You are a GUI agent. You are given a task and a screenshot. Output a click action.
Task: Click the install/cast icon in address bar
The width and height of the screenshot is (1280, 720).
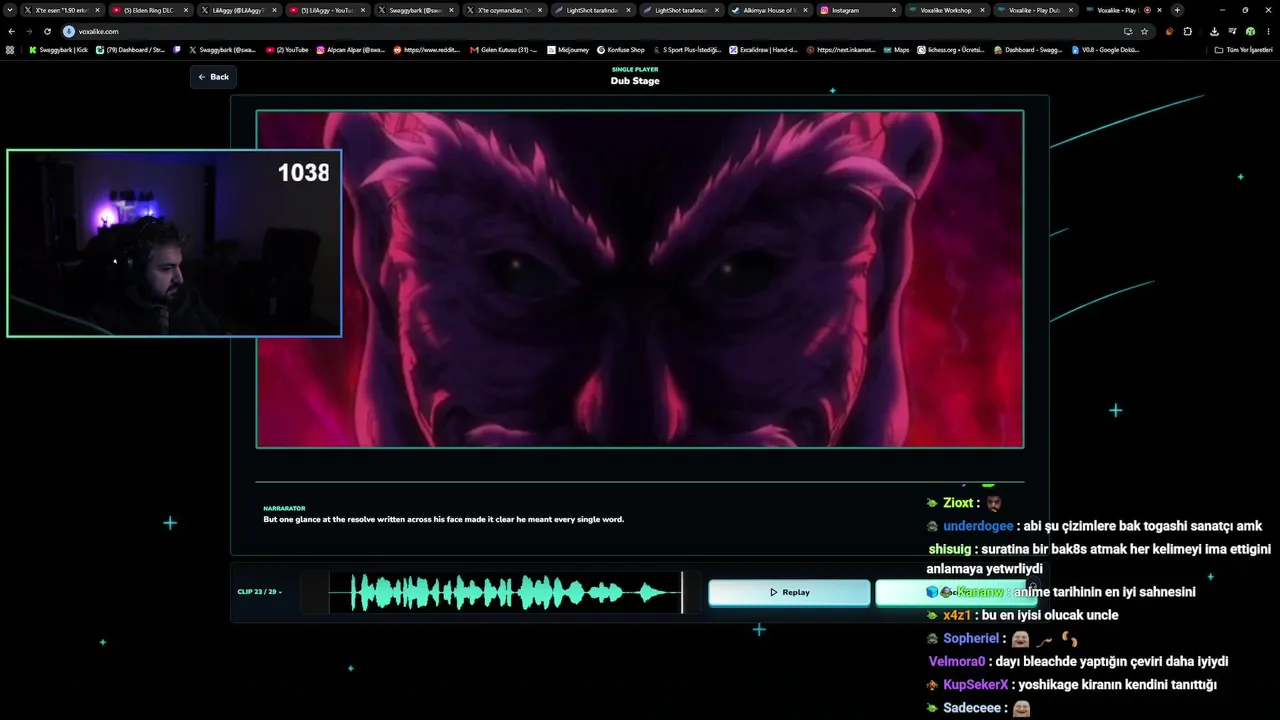[x=1128, y=31]
